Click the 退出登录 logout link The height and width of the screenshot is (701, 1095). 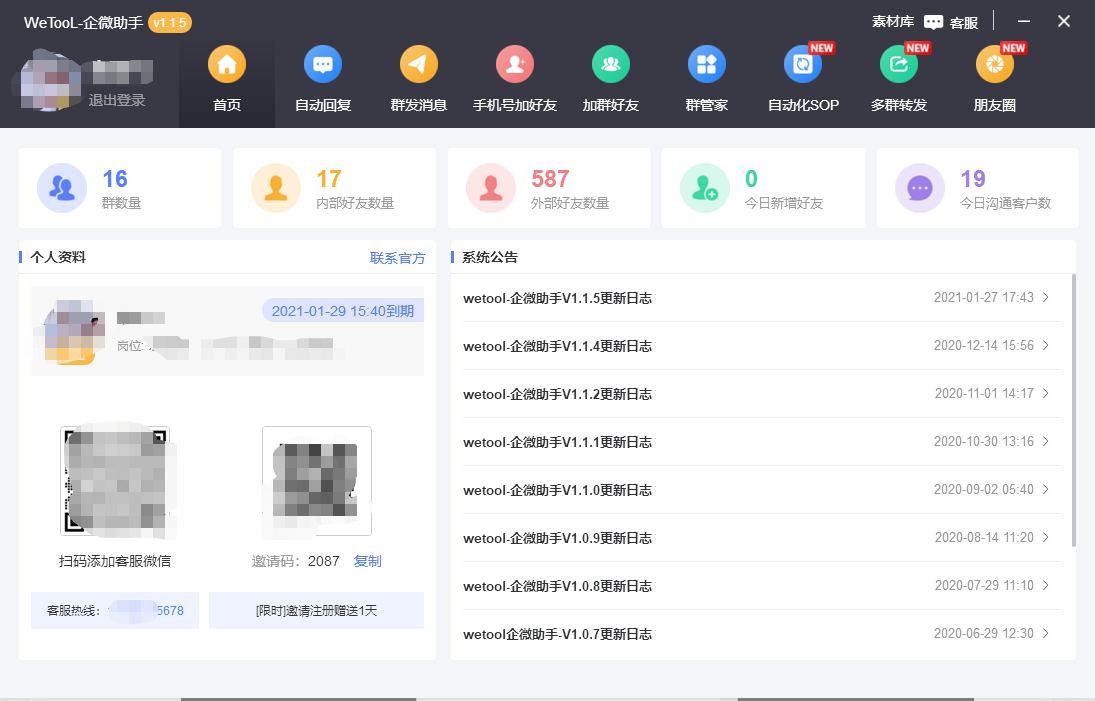pyautogui.click(x=117, y=101)
